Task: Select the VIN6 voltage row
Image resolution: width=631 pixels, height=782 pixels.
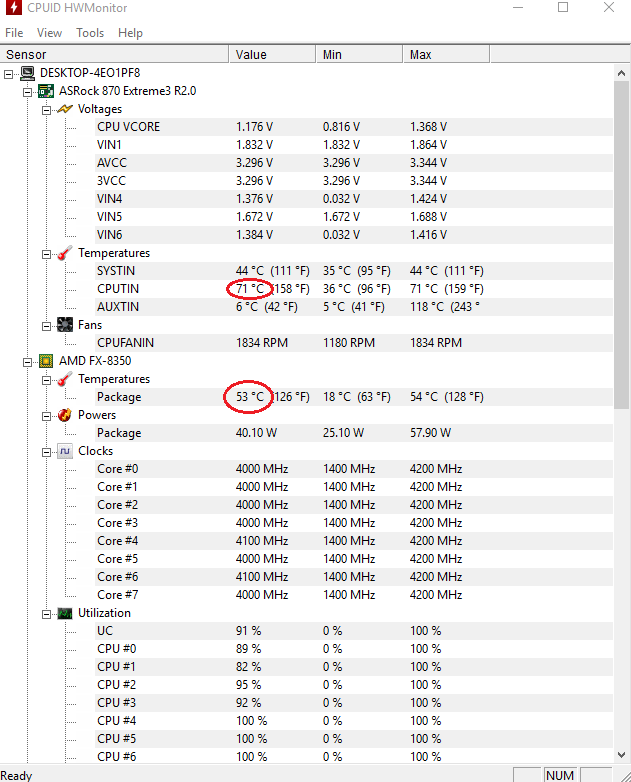Action: click(x=354, y=234)
